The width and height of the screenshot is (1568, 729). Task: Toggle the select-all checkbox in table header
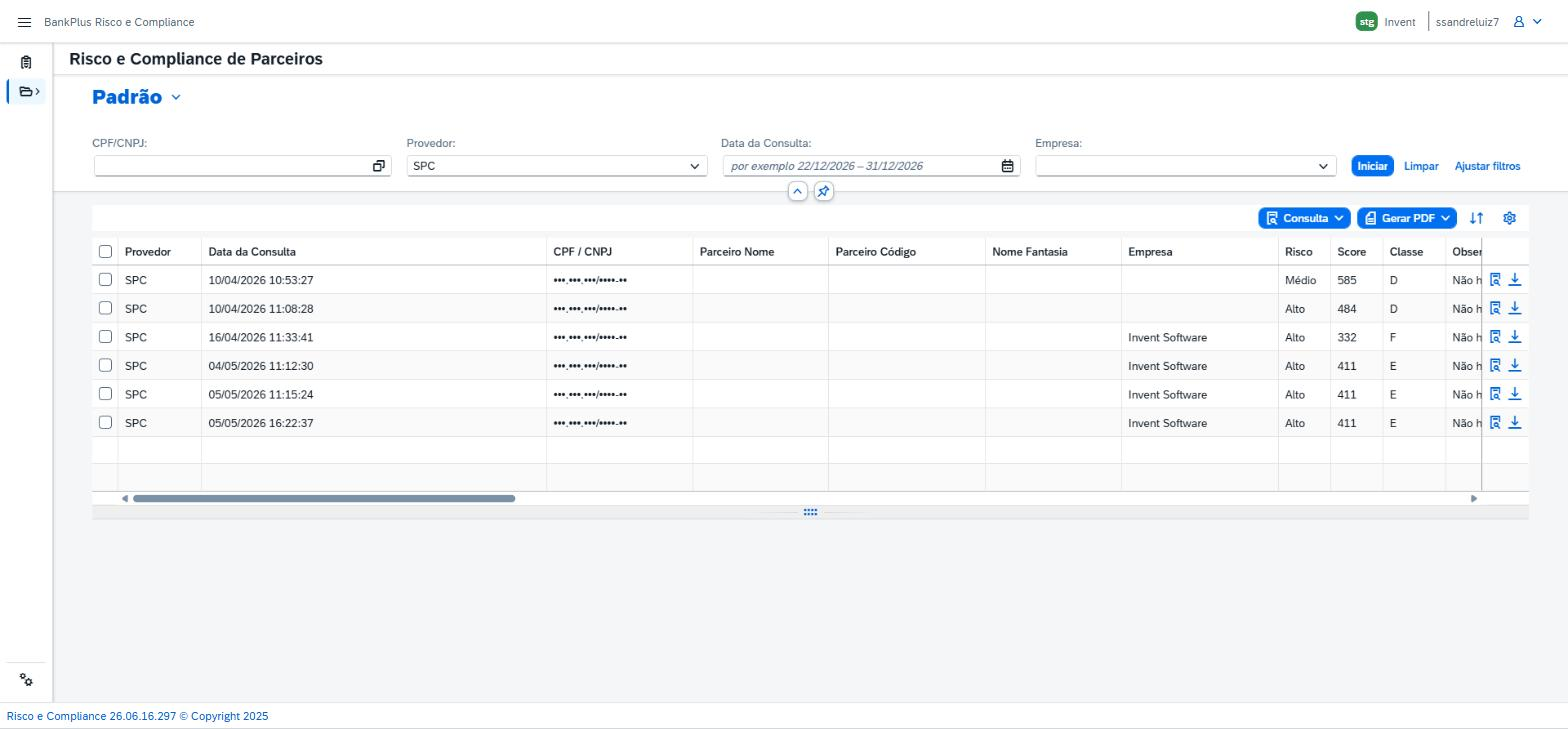tap(105, 251)
